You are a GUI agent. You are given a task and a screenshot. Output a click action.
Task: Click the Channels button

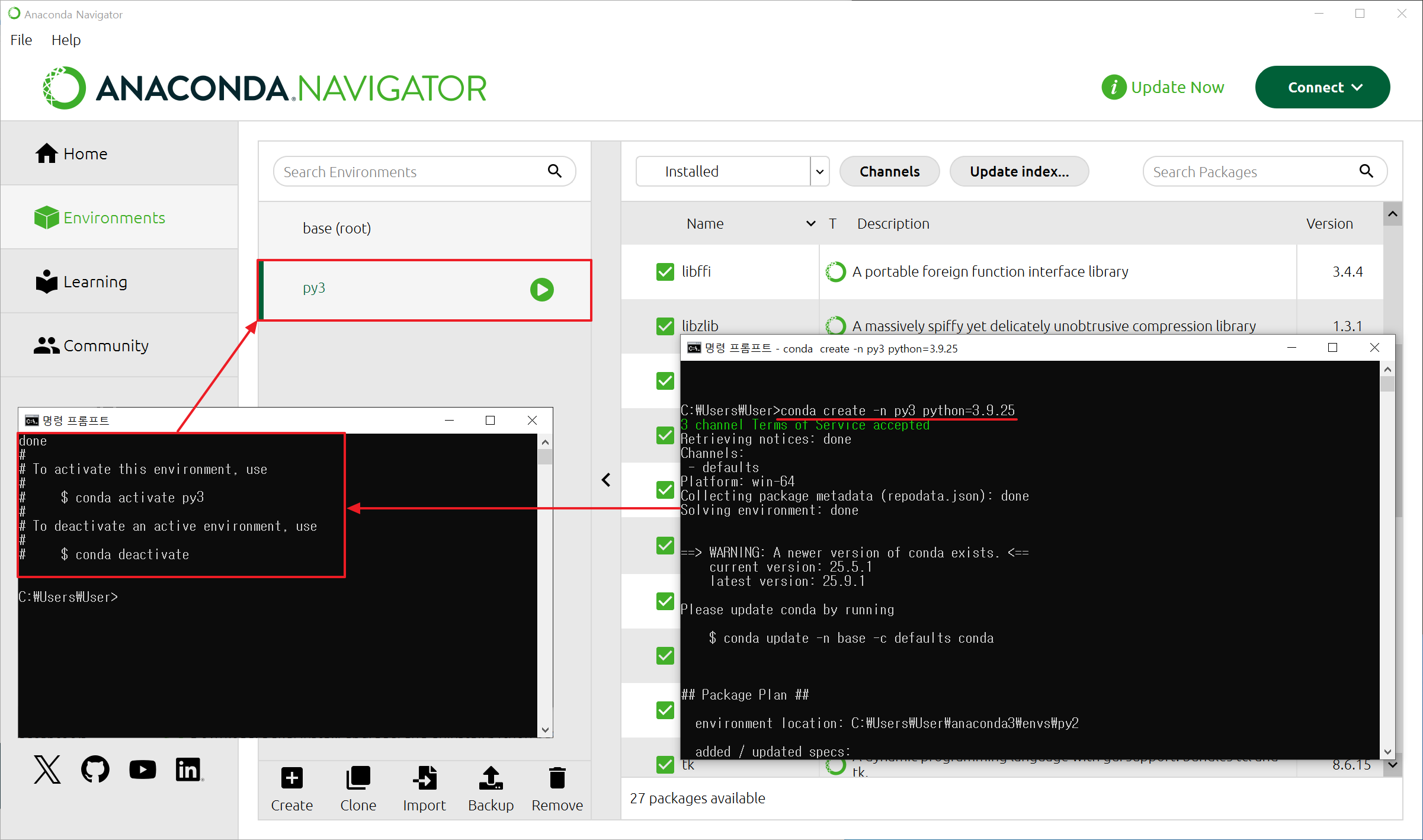(889, 172)
